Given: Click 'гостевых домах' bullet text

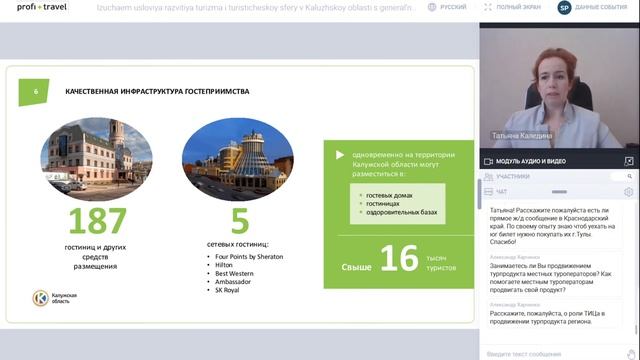Looking at the screenshot, I should pyautogui.click(x=389, y=196).
